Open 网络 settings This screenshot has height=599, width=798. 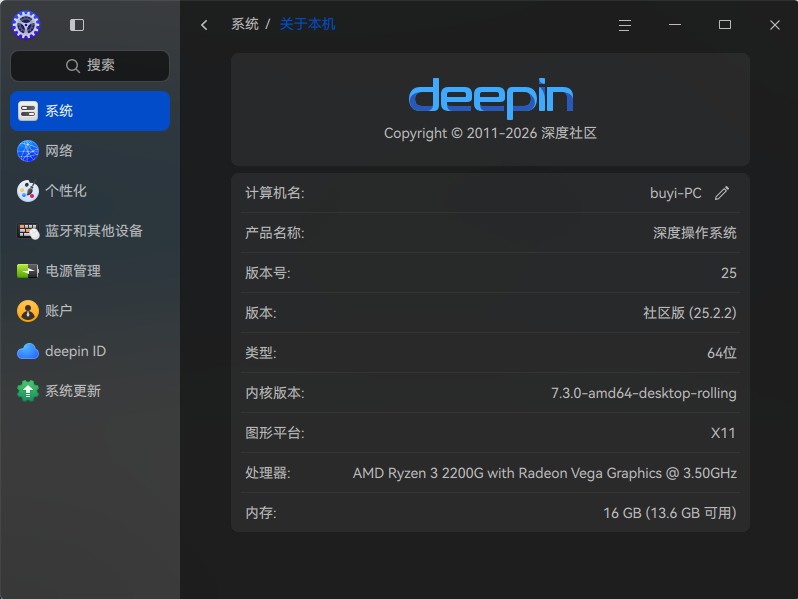click(90, 151)
